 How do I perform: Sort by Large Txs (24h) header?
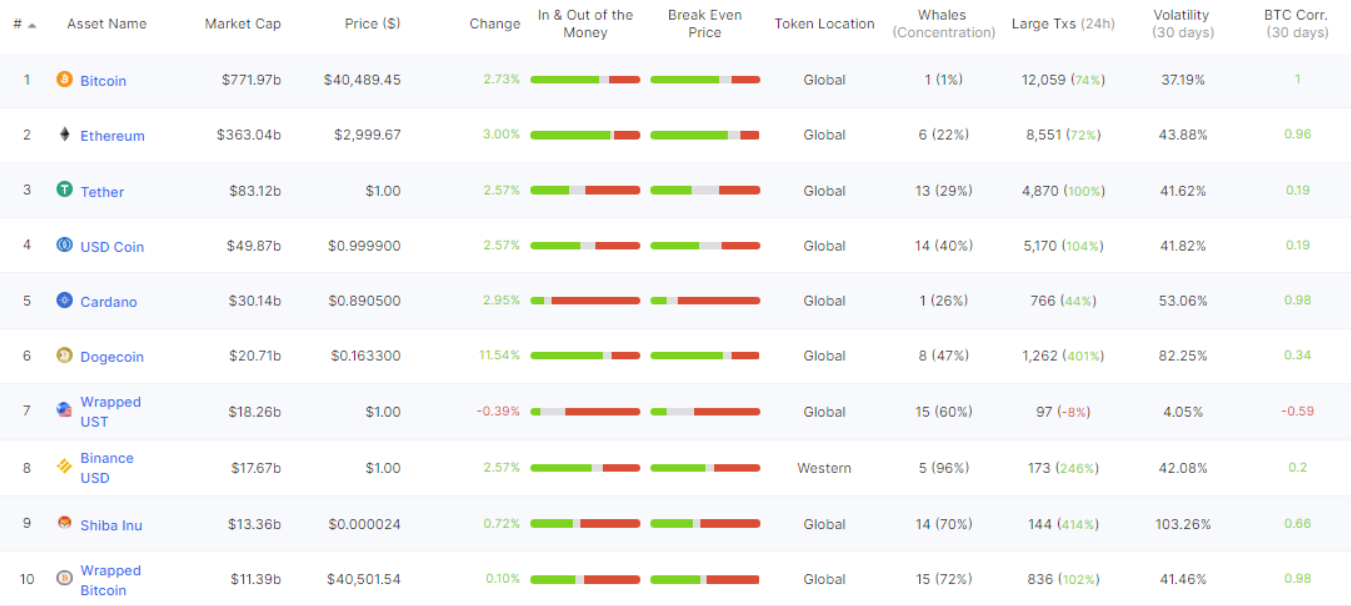(x=1063, y=24)
